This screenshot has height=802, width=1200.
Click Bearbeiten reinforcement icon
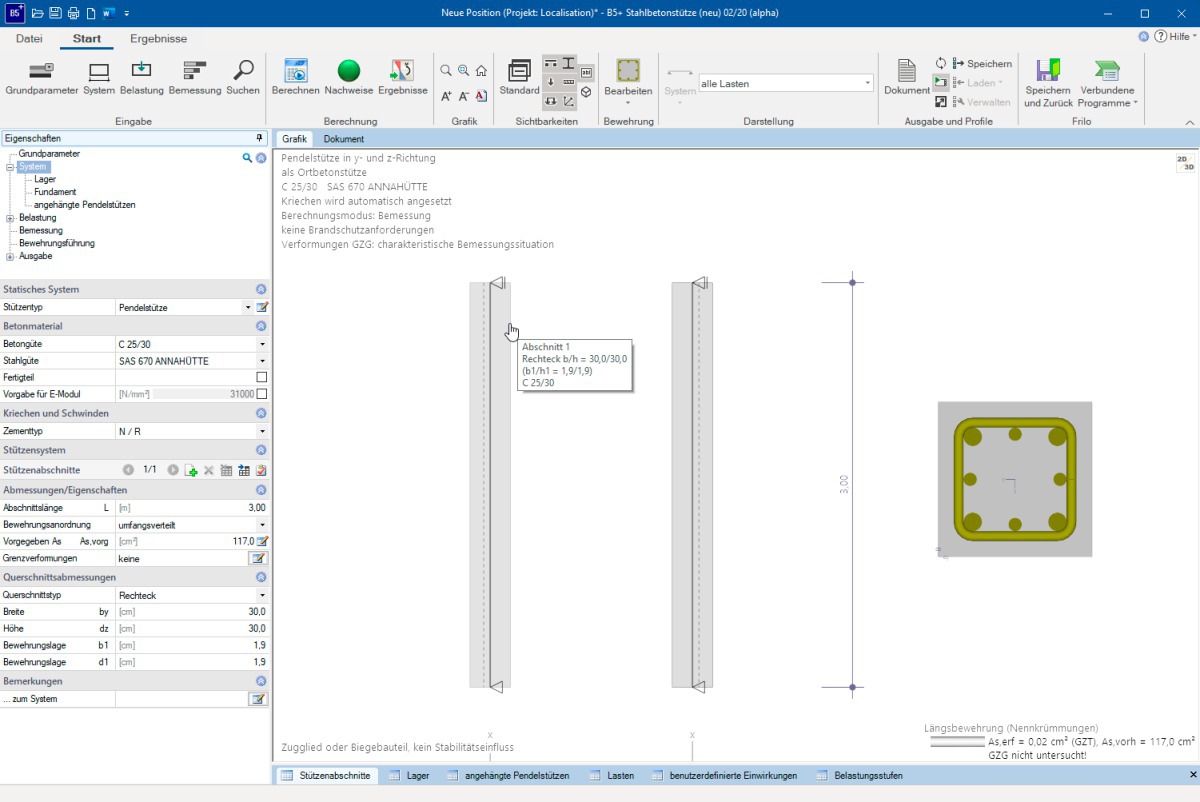[x=628, y=70]
